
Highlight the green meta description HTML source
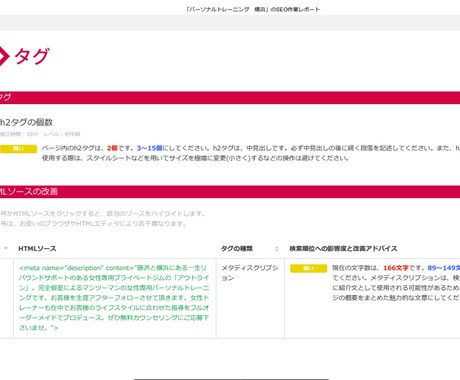114,298
